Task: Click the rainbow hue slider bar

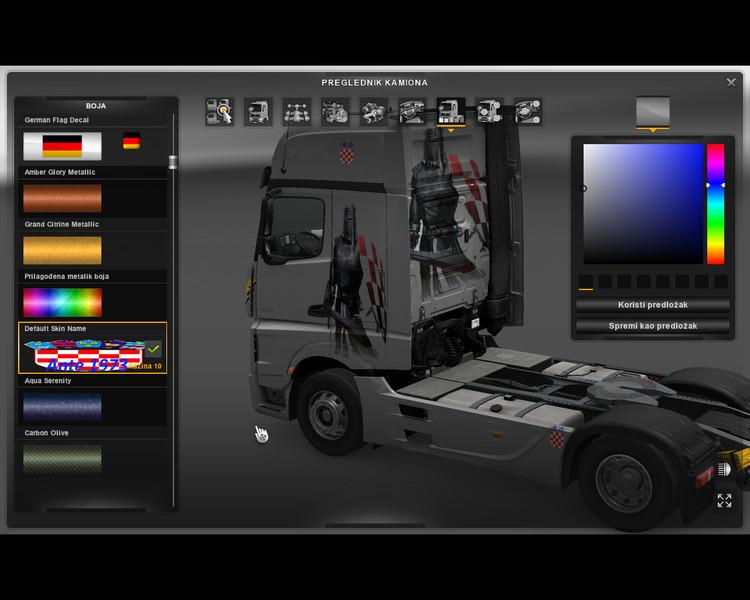Action: tap(715, 203)
